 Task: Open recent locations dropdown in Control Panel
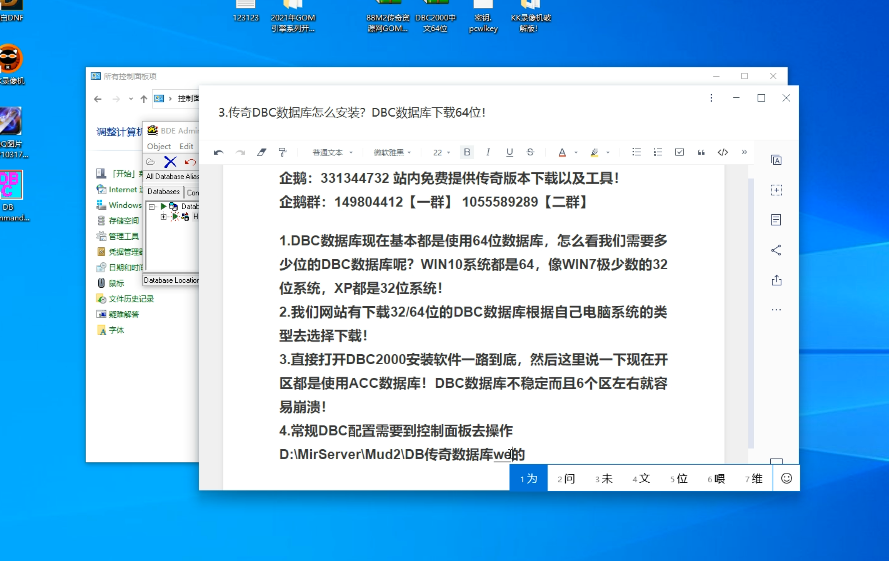click(x=130, y=99)
